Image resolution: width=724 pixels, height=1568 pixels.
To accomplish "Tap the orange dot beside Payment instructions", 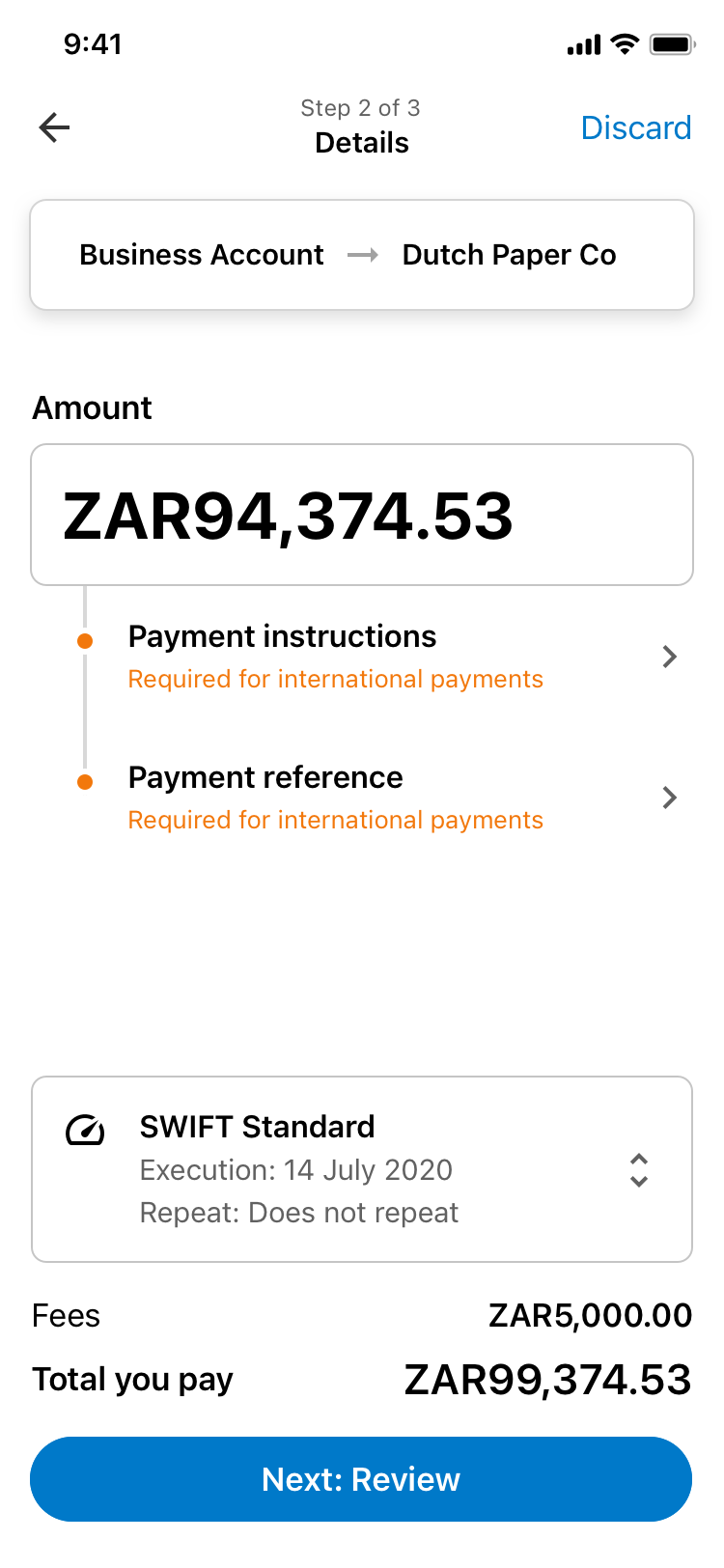I will (x=85, y=641).
